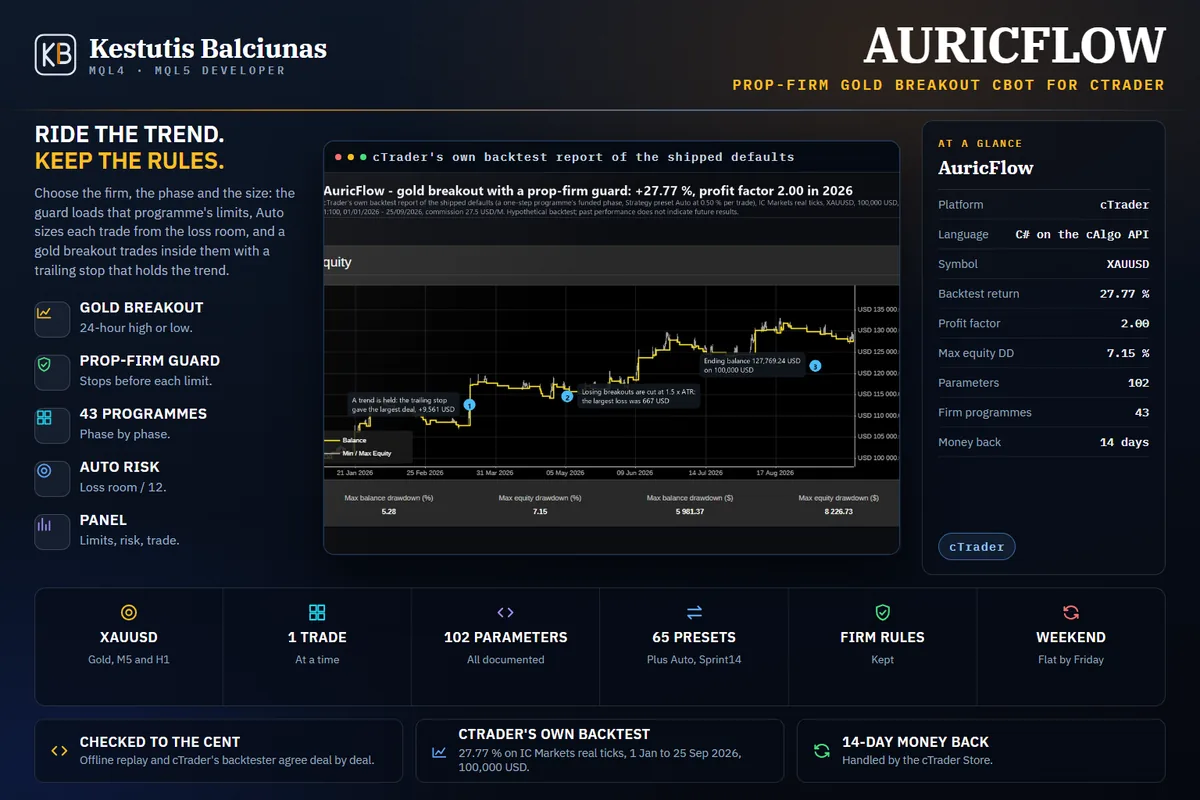This screenshot has width=1200, height=800.
Task: Click the Panel bars icon
Action: pyautogui.click(x=44, y=524)
